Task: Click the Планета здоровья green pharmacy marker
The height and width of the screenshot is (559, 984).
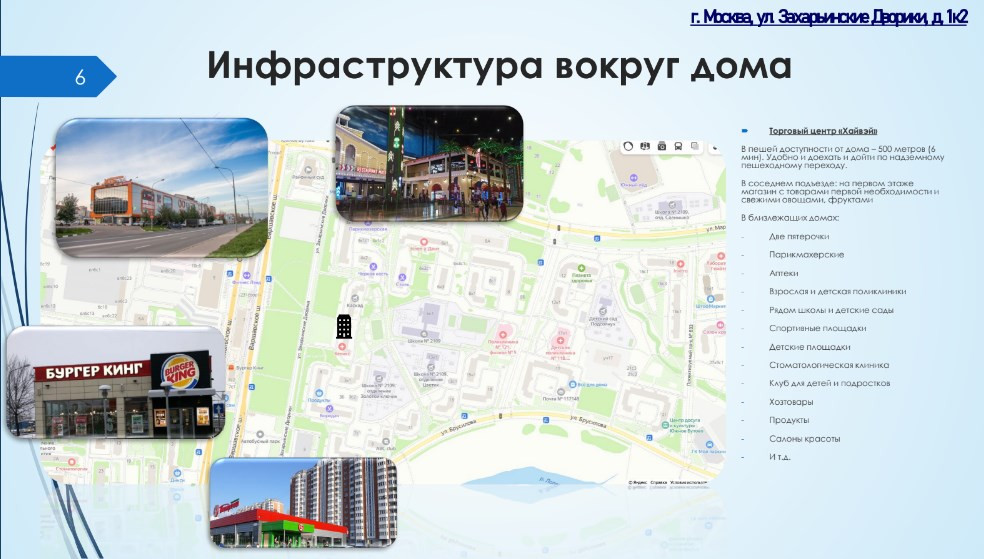Action: 581,269
